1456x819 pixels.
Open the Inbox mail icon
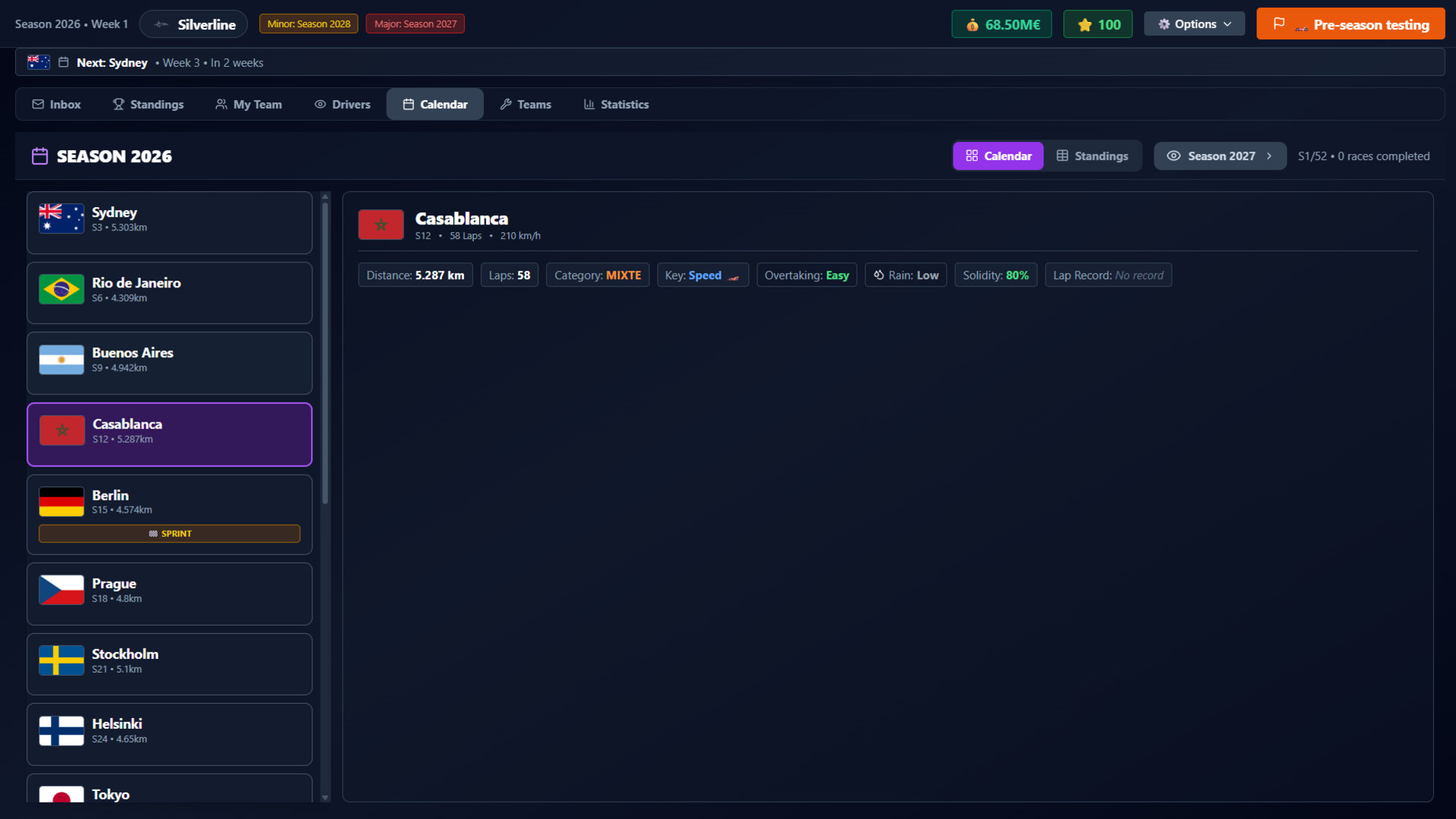click(x=38, y=104)
